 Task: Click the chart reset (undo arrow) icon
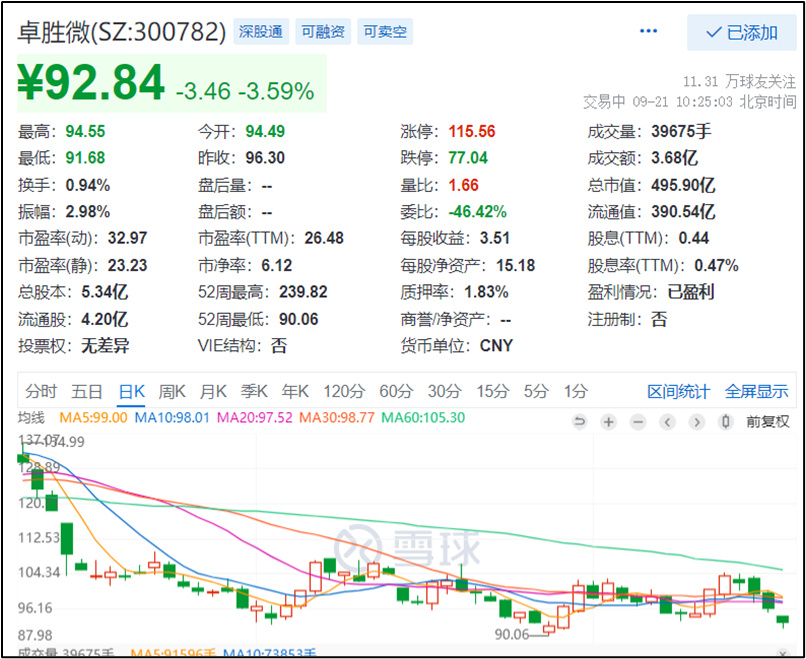pyautogui.click(x=579, y=423)
